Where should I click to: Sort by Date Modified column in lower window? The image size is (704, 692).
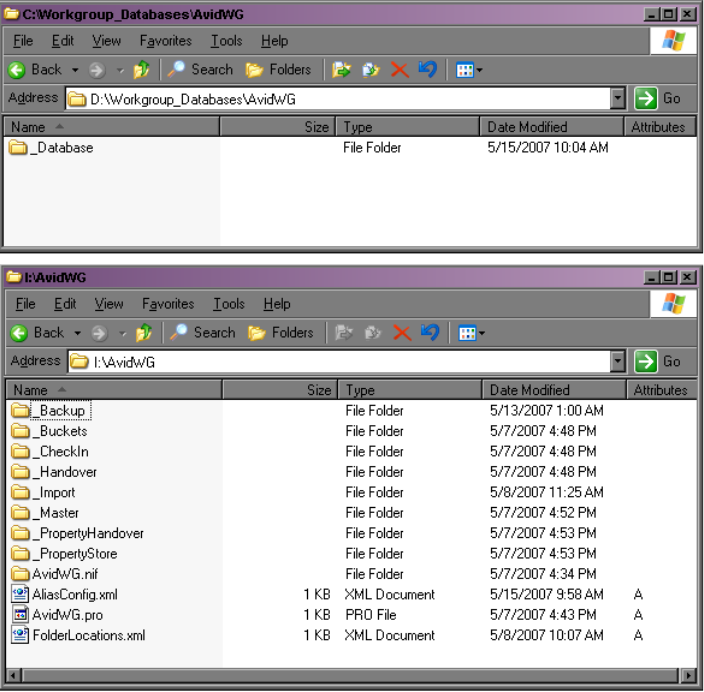(553, 390)
